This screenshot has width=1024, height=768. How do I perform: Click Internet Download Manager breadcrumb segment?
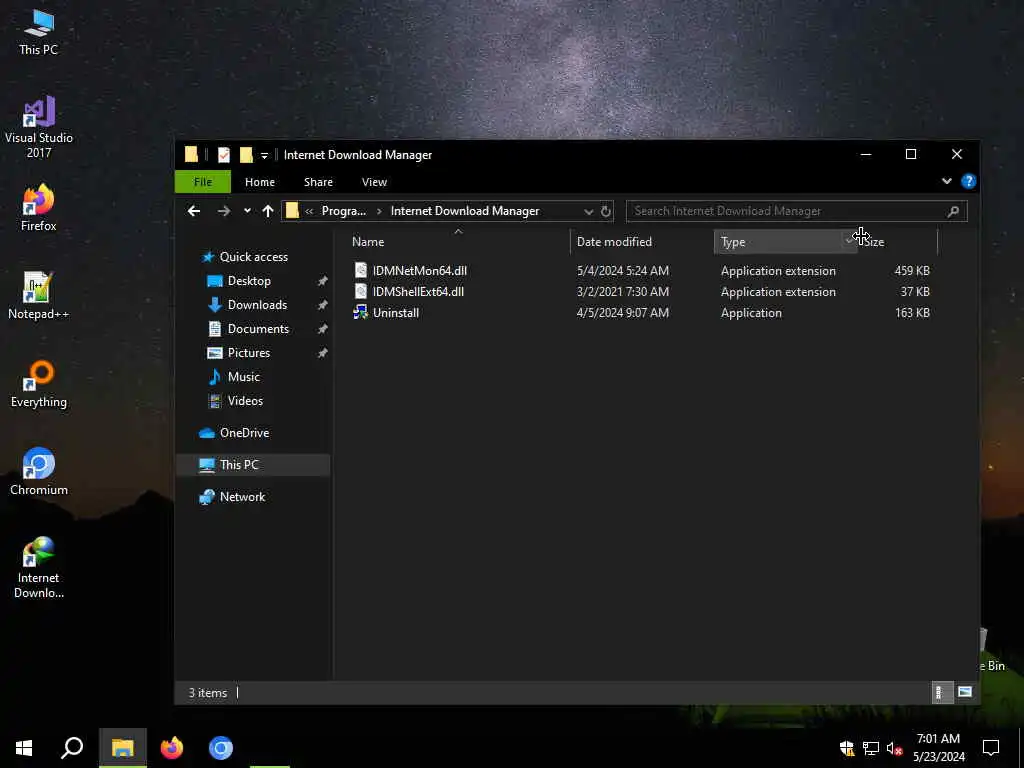point(465,211)
